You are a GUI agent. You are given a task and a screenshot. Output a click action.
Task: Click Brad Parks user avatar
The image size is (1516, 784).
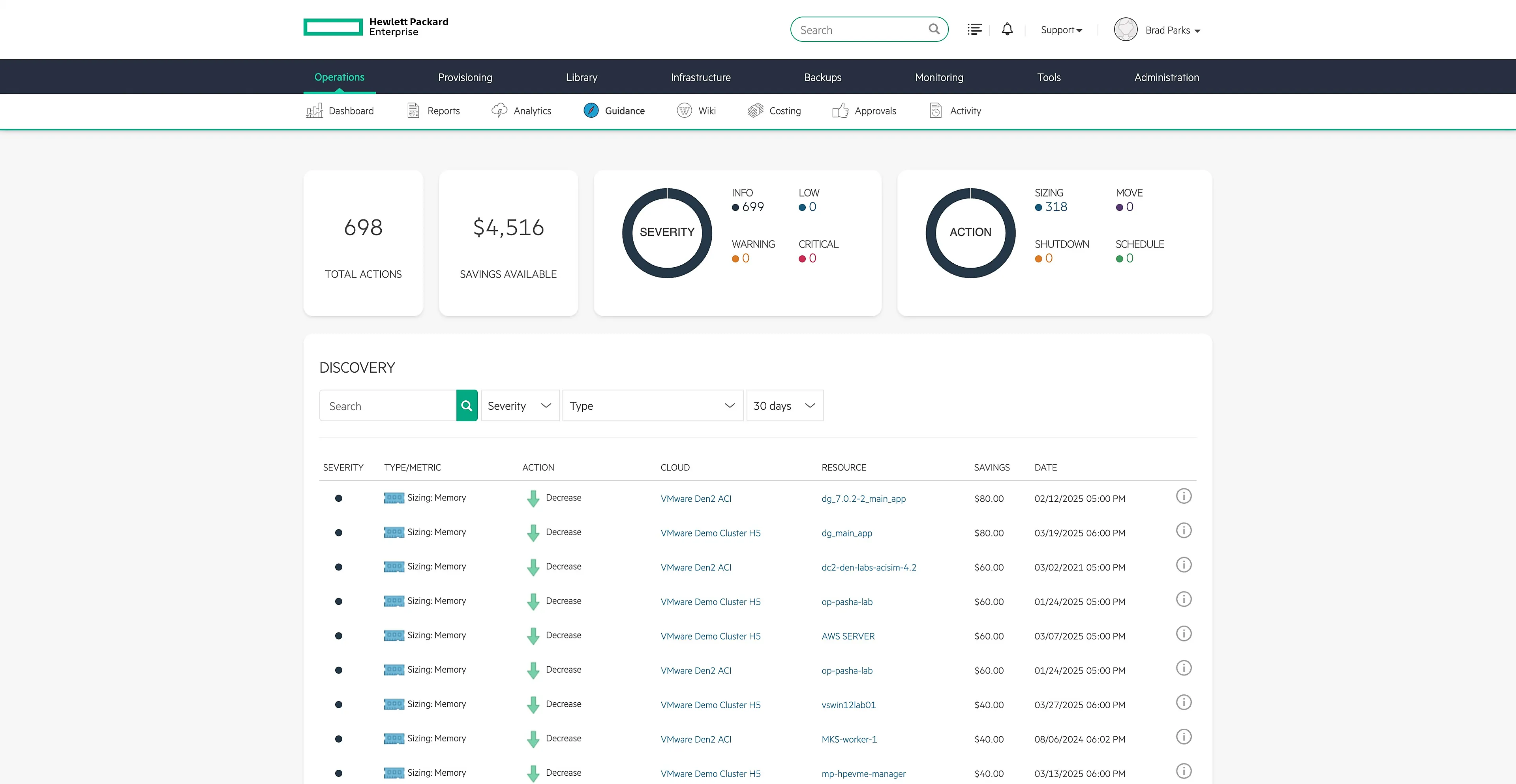point(1125,30)
